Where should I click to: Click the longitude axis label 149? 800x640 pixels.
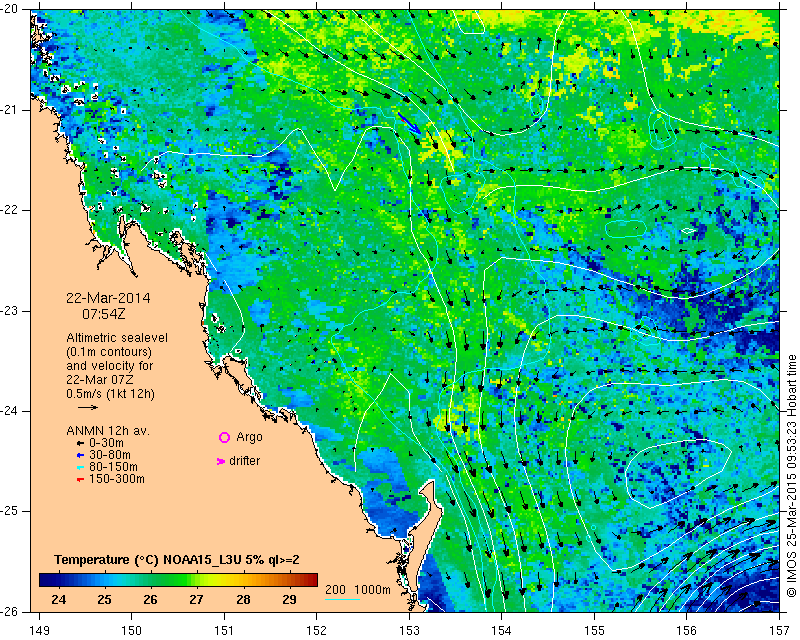40,631
